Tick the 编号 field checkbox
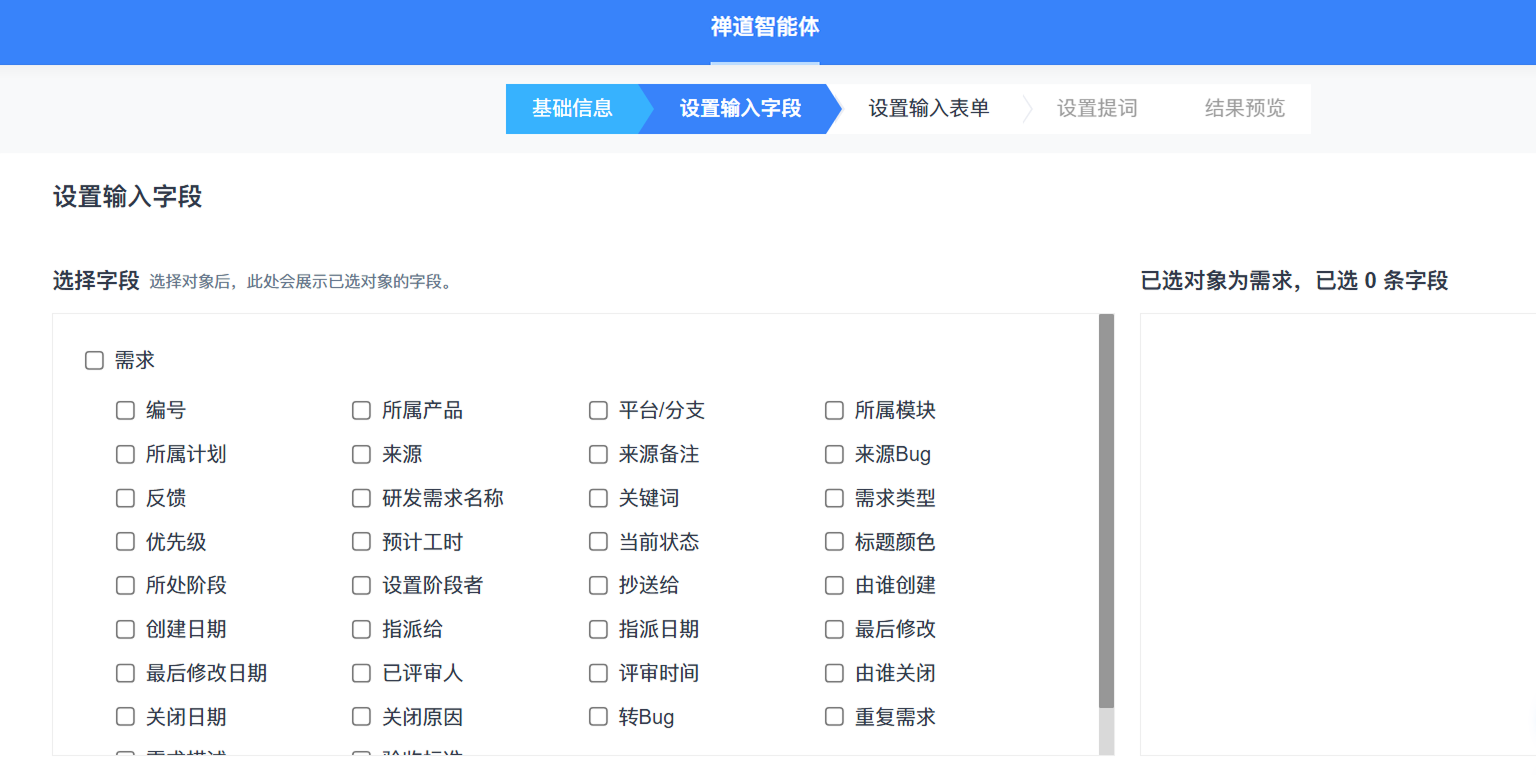Viewport: 1536px width, 775px height. pos(125,411)
